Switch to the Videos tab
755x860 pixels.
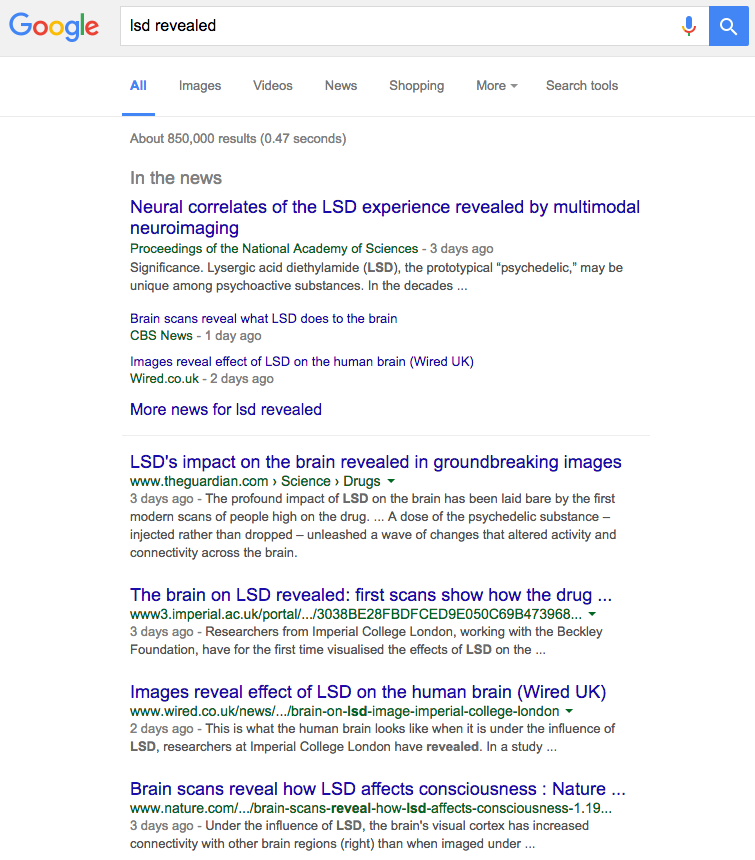pyautogui.click(x=273, y=86)
